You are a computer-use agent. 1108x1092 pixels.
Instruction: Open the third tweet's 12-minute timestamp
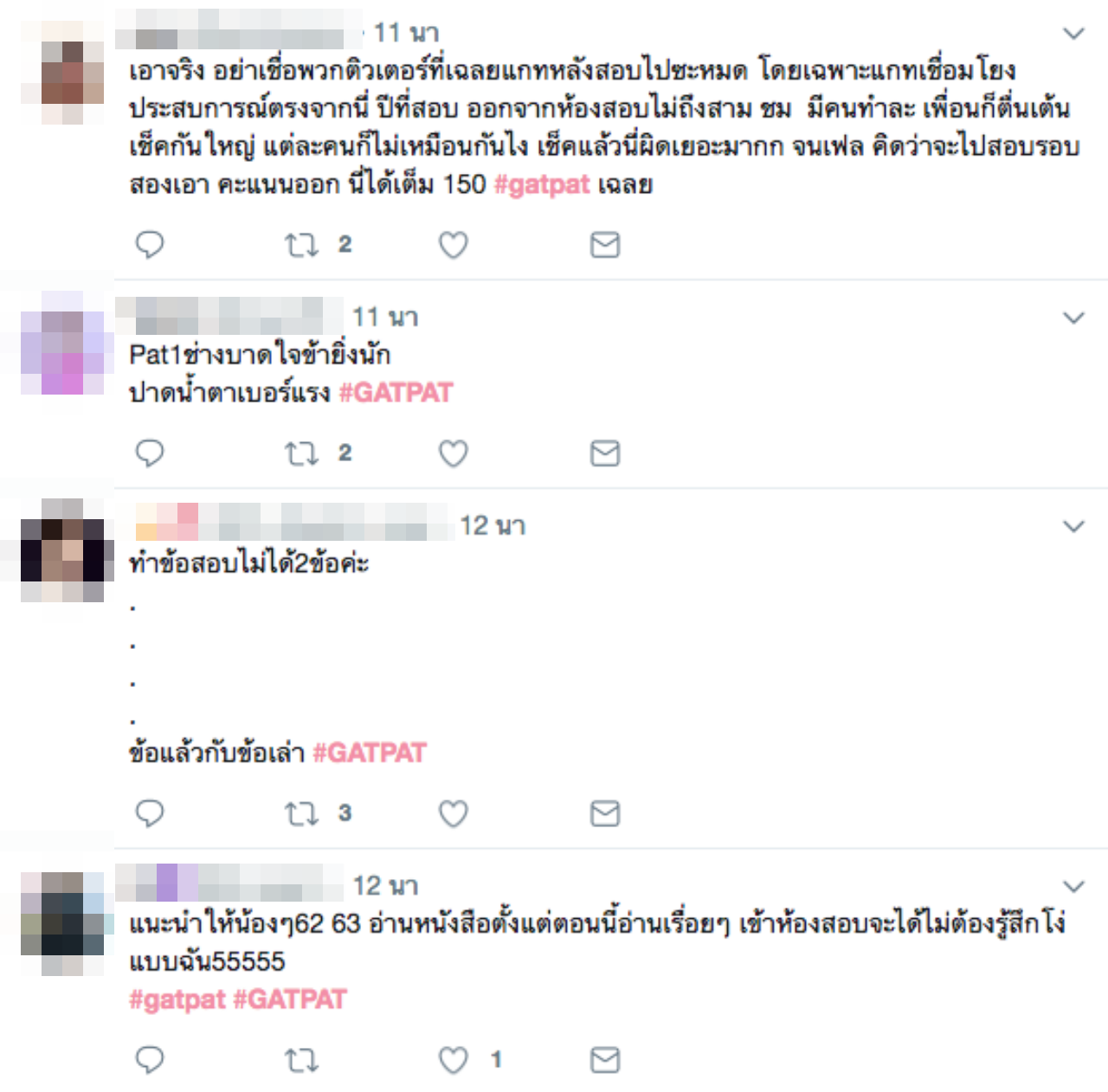point(493,526)
